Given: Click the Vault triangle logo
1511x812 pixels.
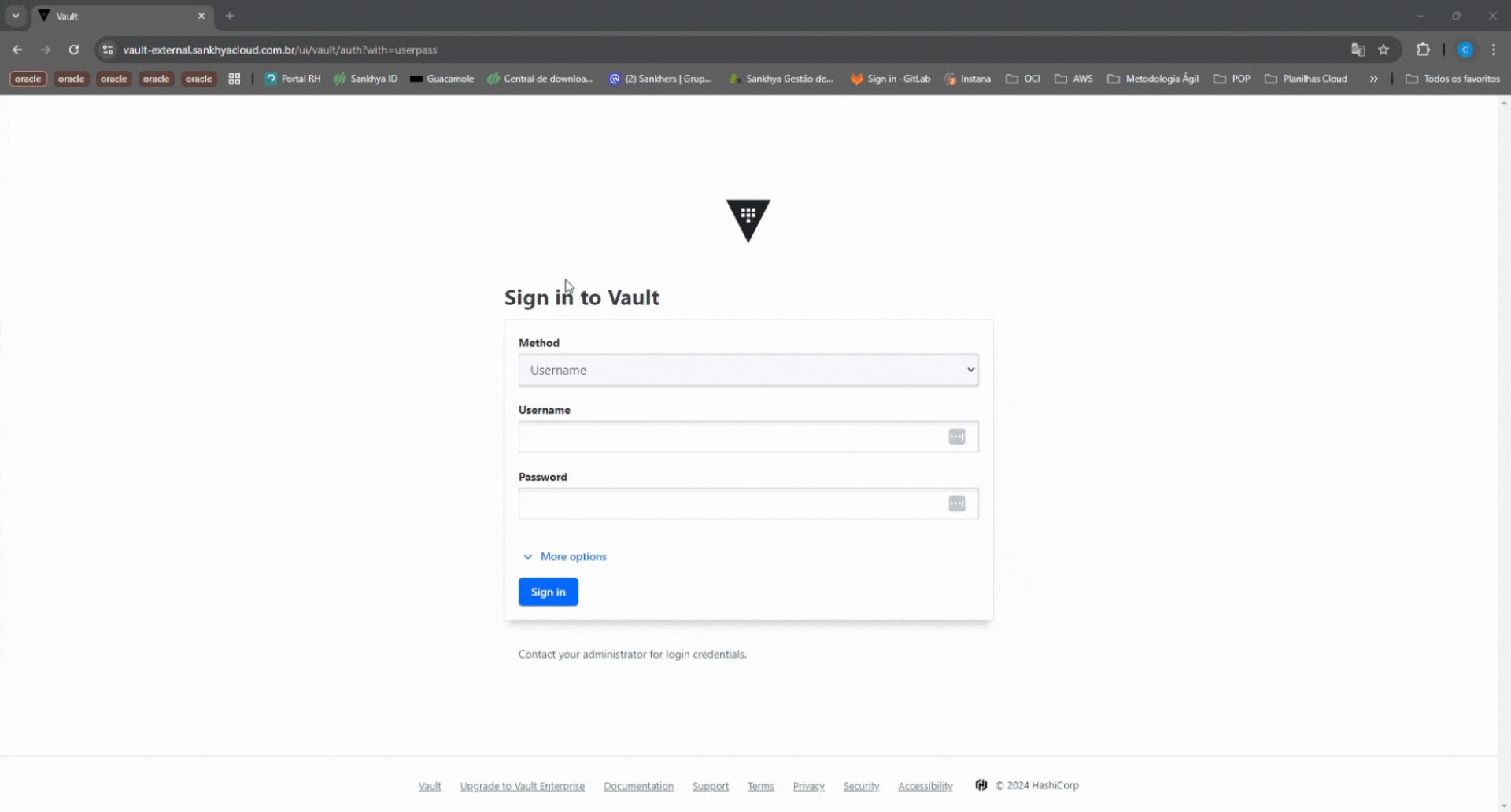Looking at the screenshot, I should coord(748,220).
